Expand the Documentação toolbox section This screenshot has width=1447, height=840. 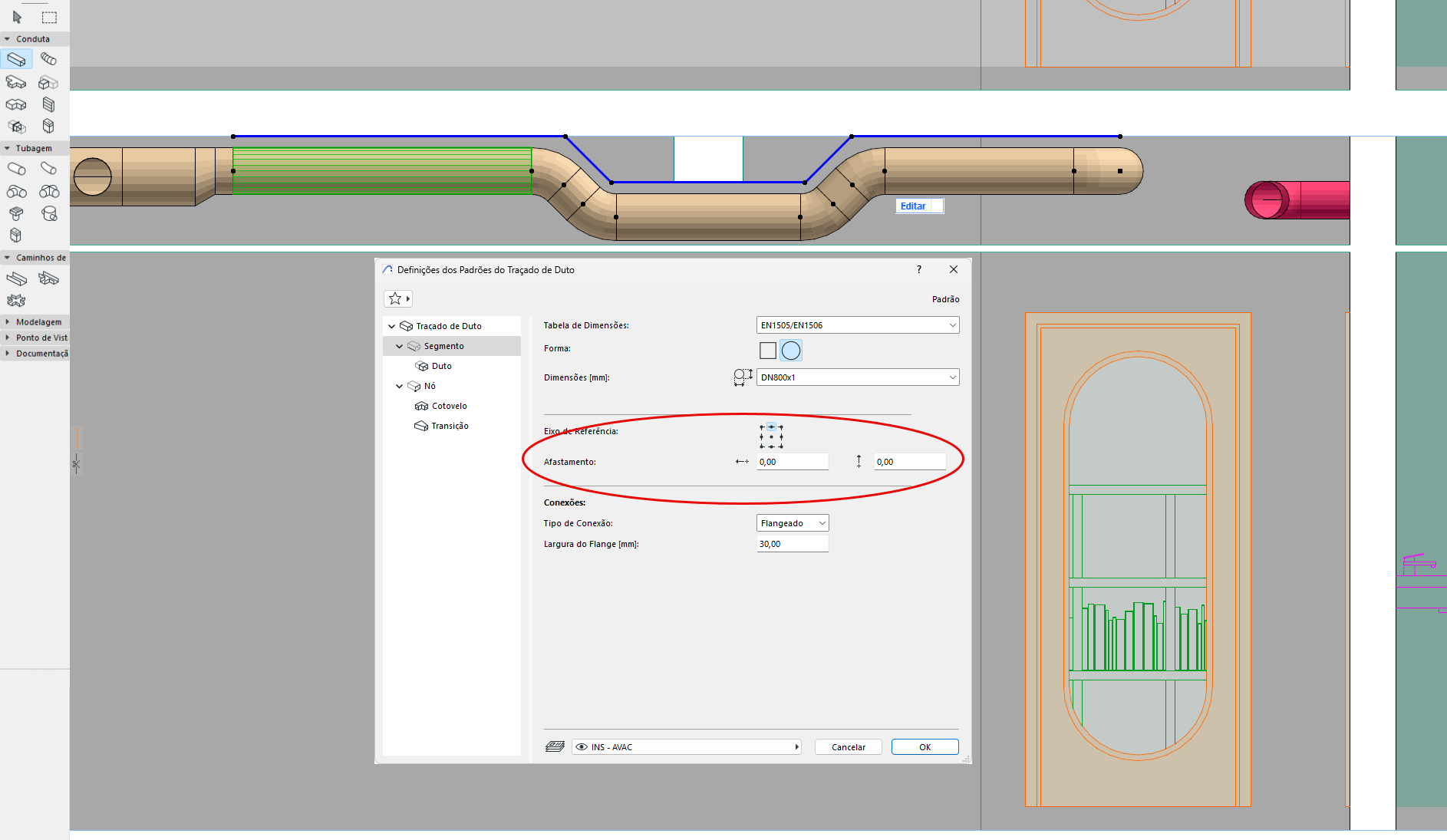[x=8, y=354]
